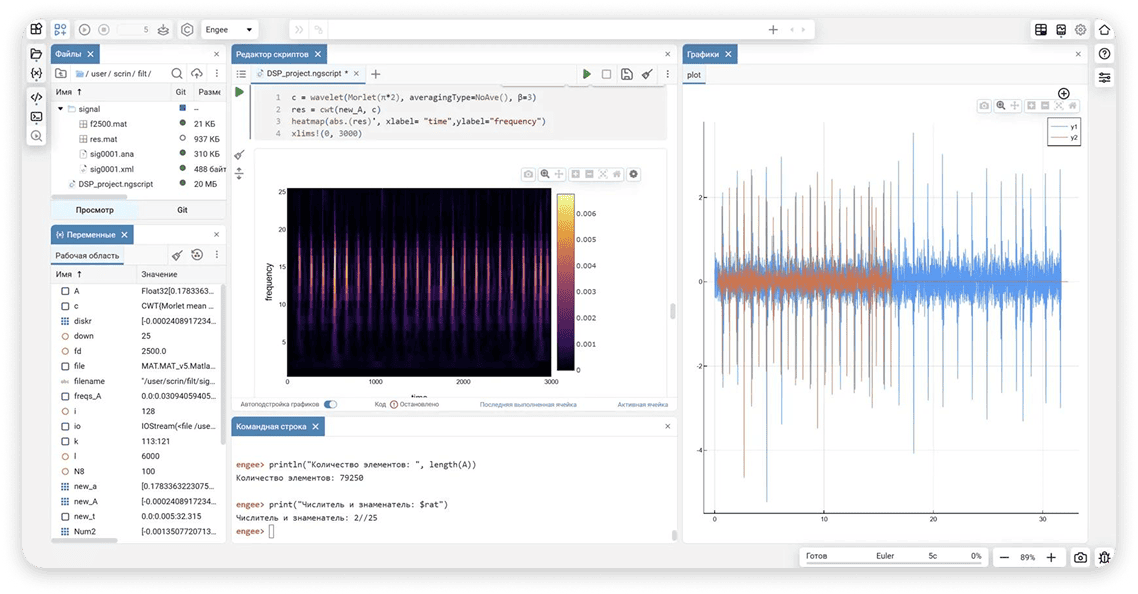Toggle the y2 series in the legend
Viewport: 1138px width, 594px height.
pyautogui.click(x=1064, y=138)
